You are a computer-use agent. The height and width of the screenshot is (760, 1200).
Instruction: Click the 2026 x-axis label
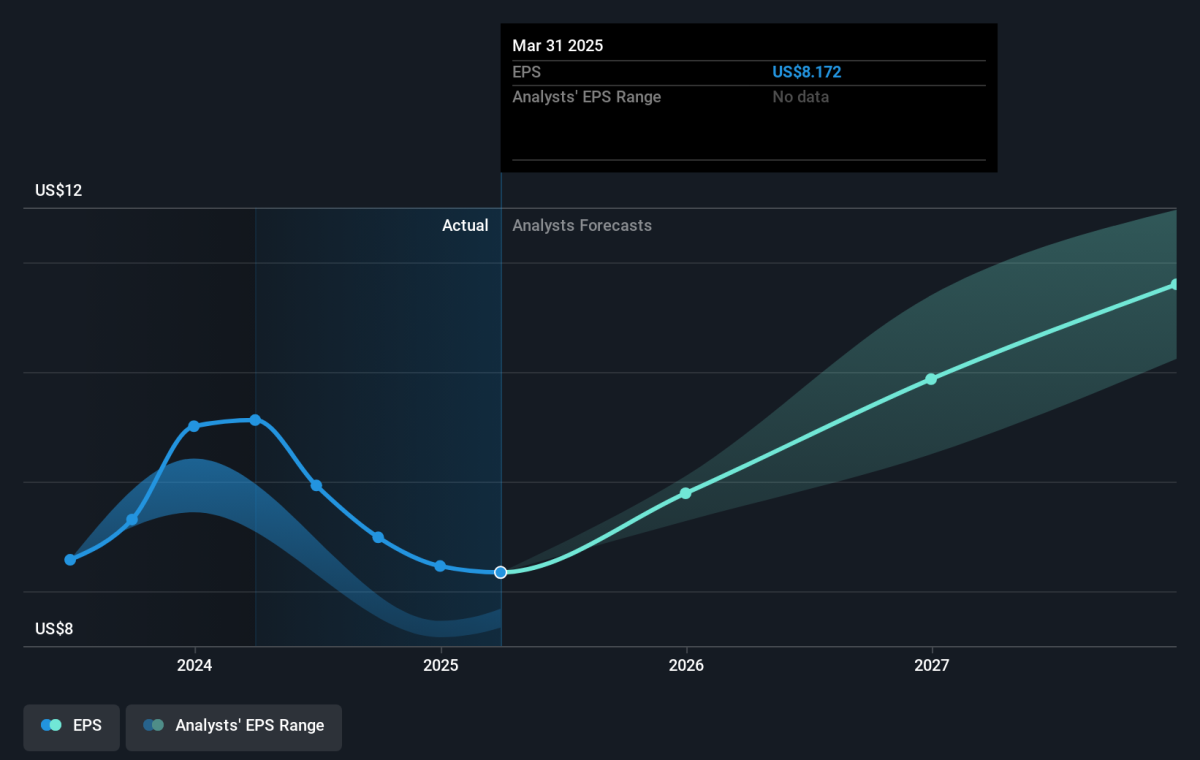pyautogui.click(x=686, y=666)
